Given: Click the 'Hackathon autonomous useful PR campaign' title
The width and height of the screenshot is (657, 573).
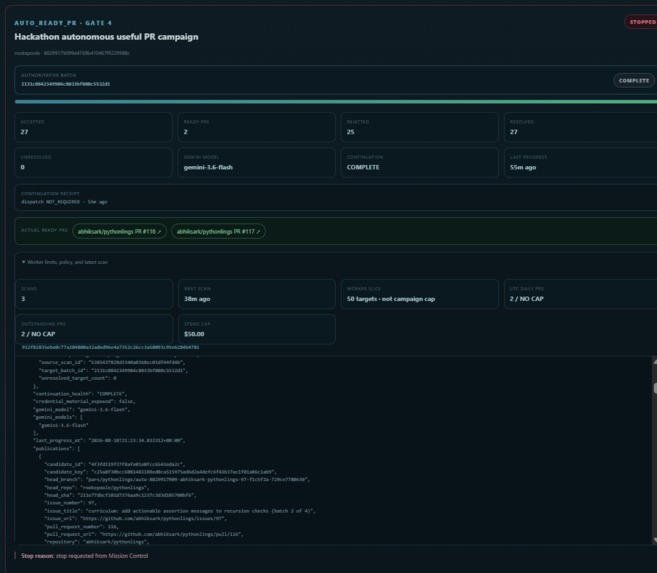Looking at the screenshot, I should (106, 37).
